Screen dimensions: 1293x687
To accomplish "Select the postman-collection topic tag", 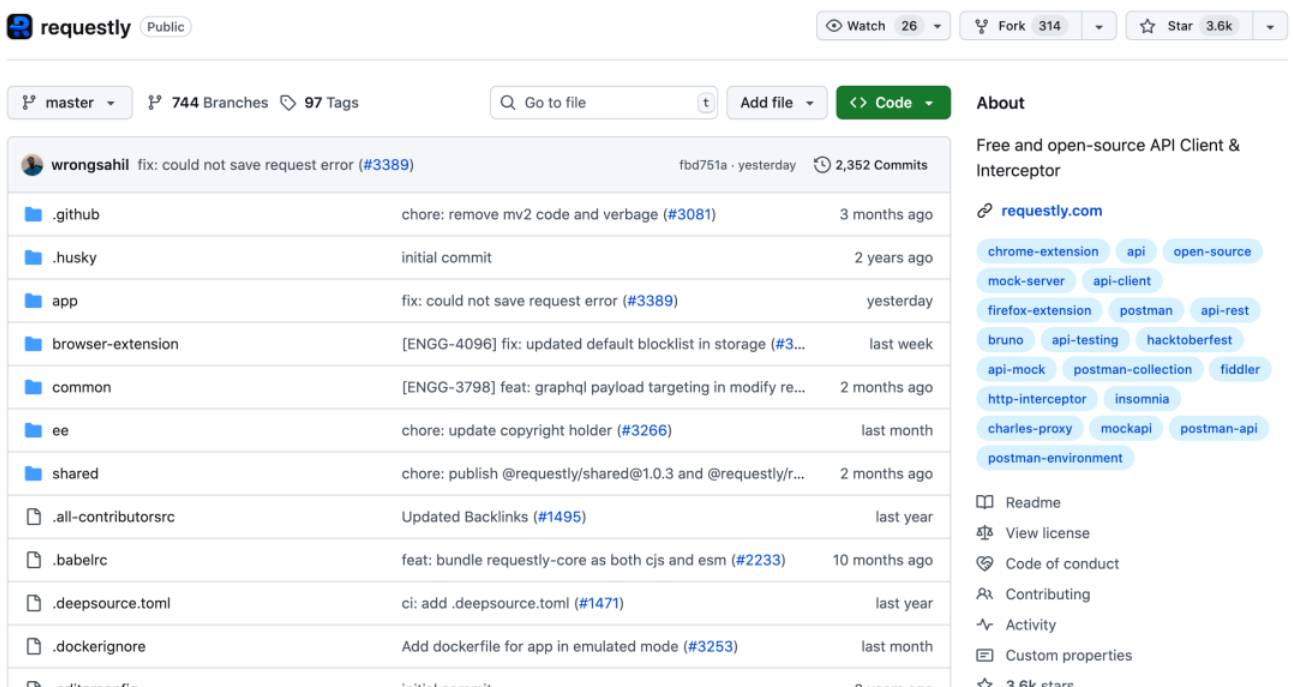I will [1132, 369].
